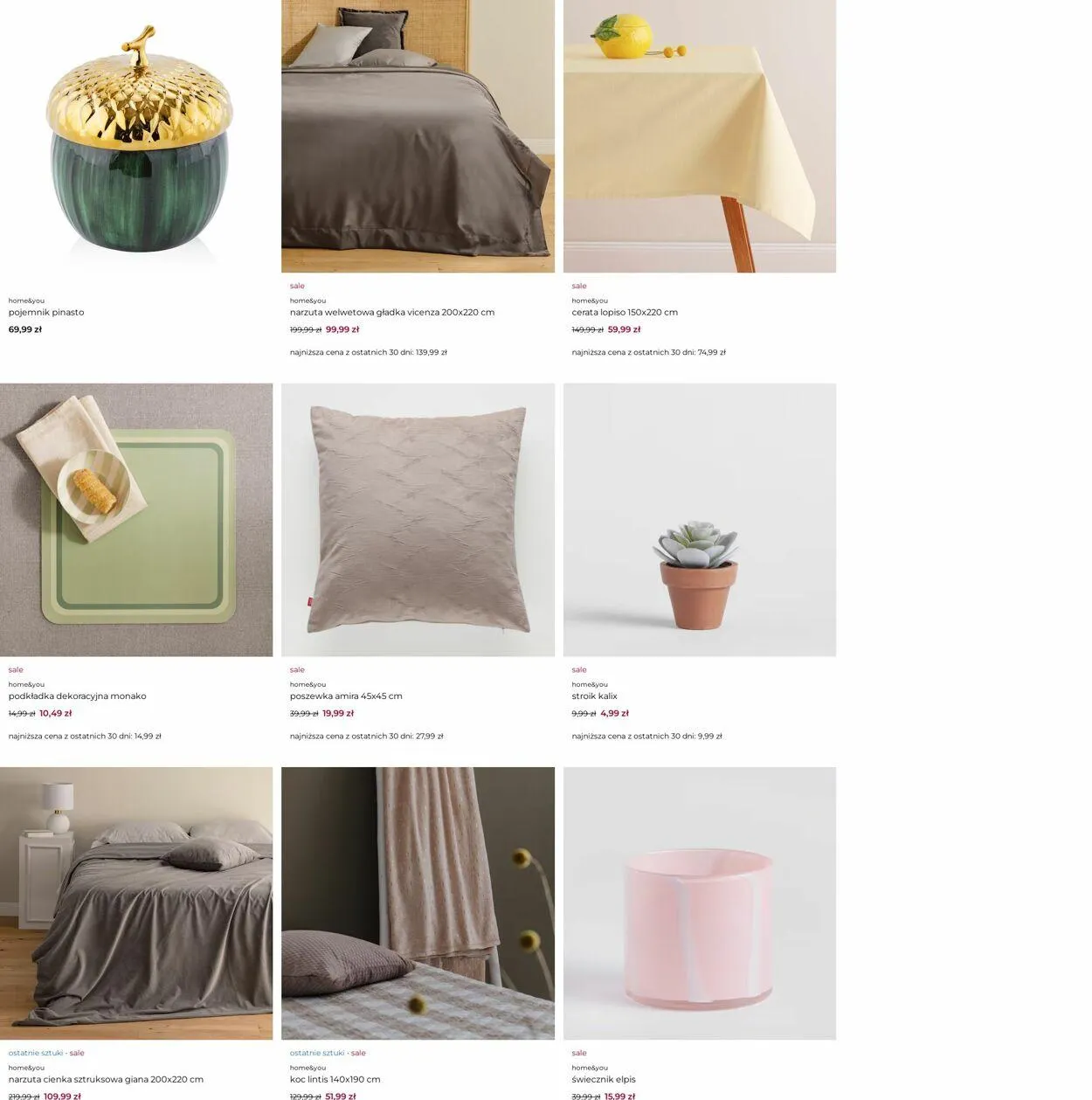The image size is (1092, 1100).
Task: Click the 'poszewka amira 45x45 cm' title
Action: pyautogui.click(x=346, y=696)
